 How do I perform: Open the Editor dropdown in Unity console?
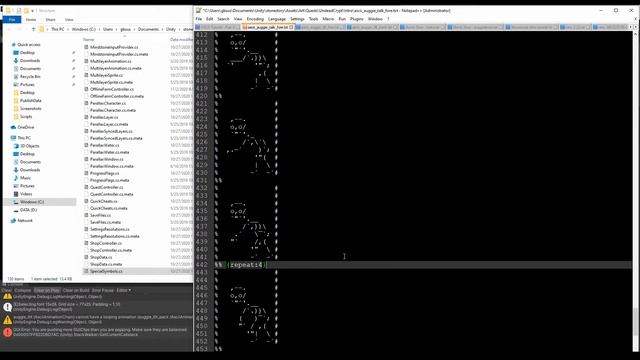[x=124, y=290]
